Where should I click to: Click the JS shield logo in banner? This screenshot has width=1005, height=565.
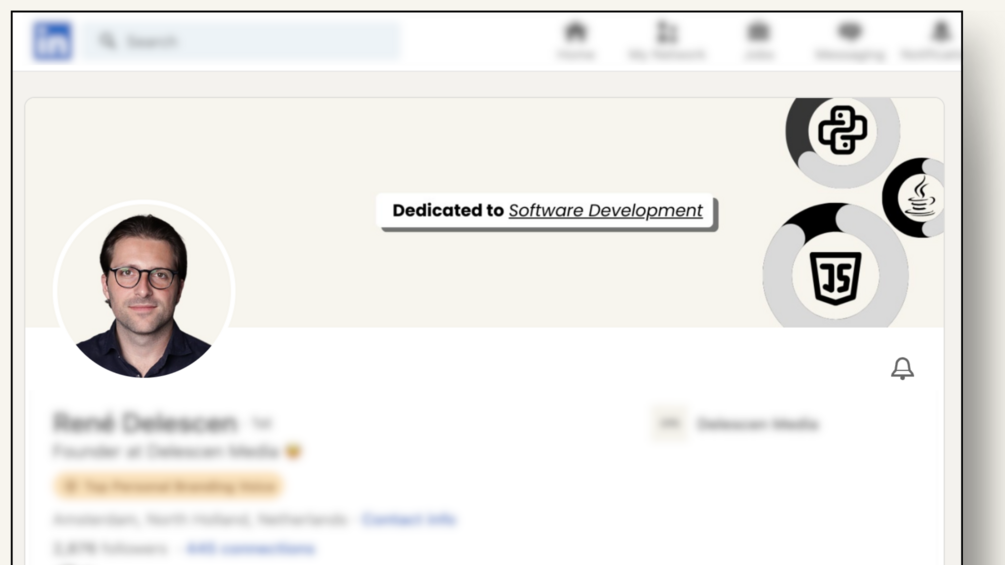pyautogui.click(x=835, y=277)
